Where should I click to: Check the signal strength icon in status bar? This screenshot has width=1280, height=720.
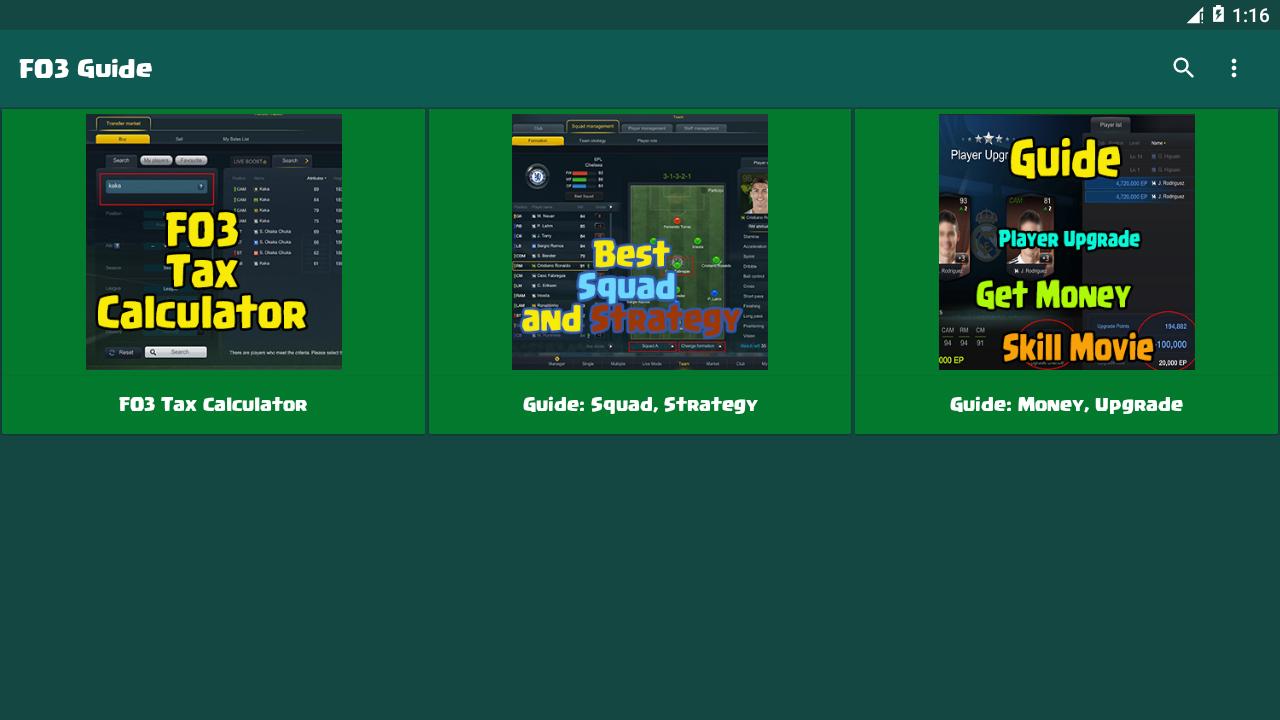(1195, 15)
